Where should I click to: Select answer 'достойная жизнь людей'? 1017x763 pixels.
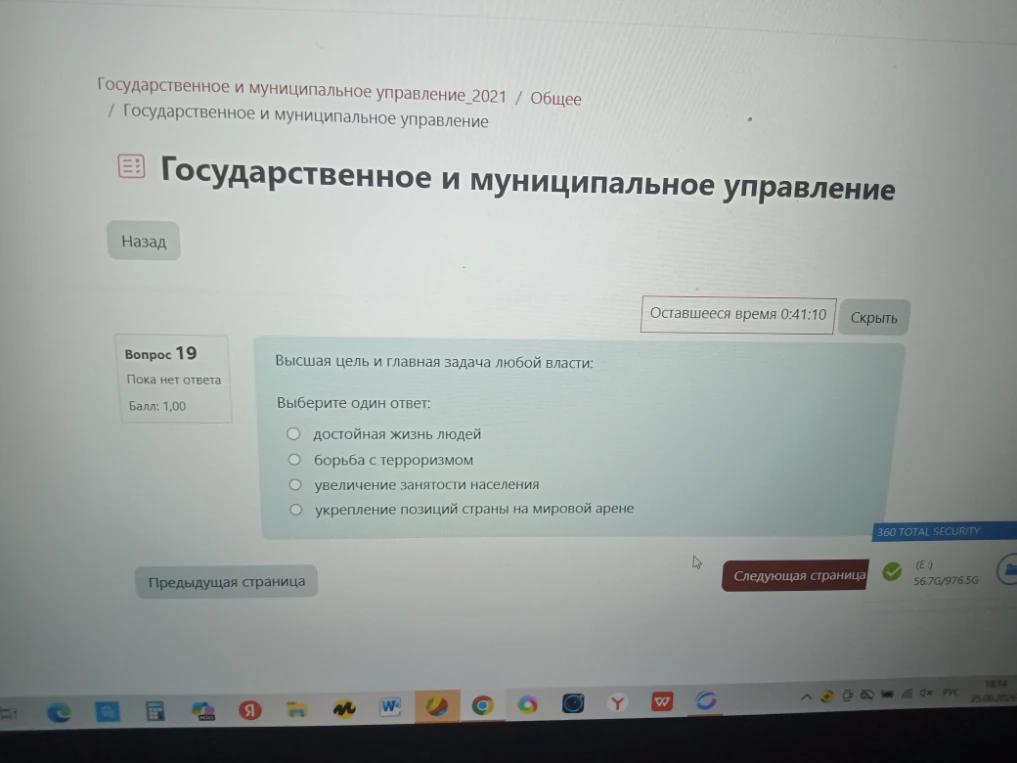pyautogui.click(x=293, y=433)
